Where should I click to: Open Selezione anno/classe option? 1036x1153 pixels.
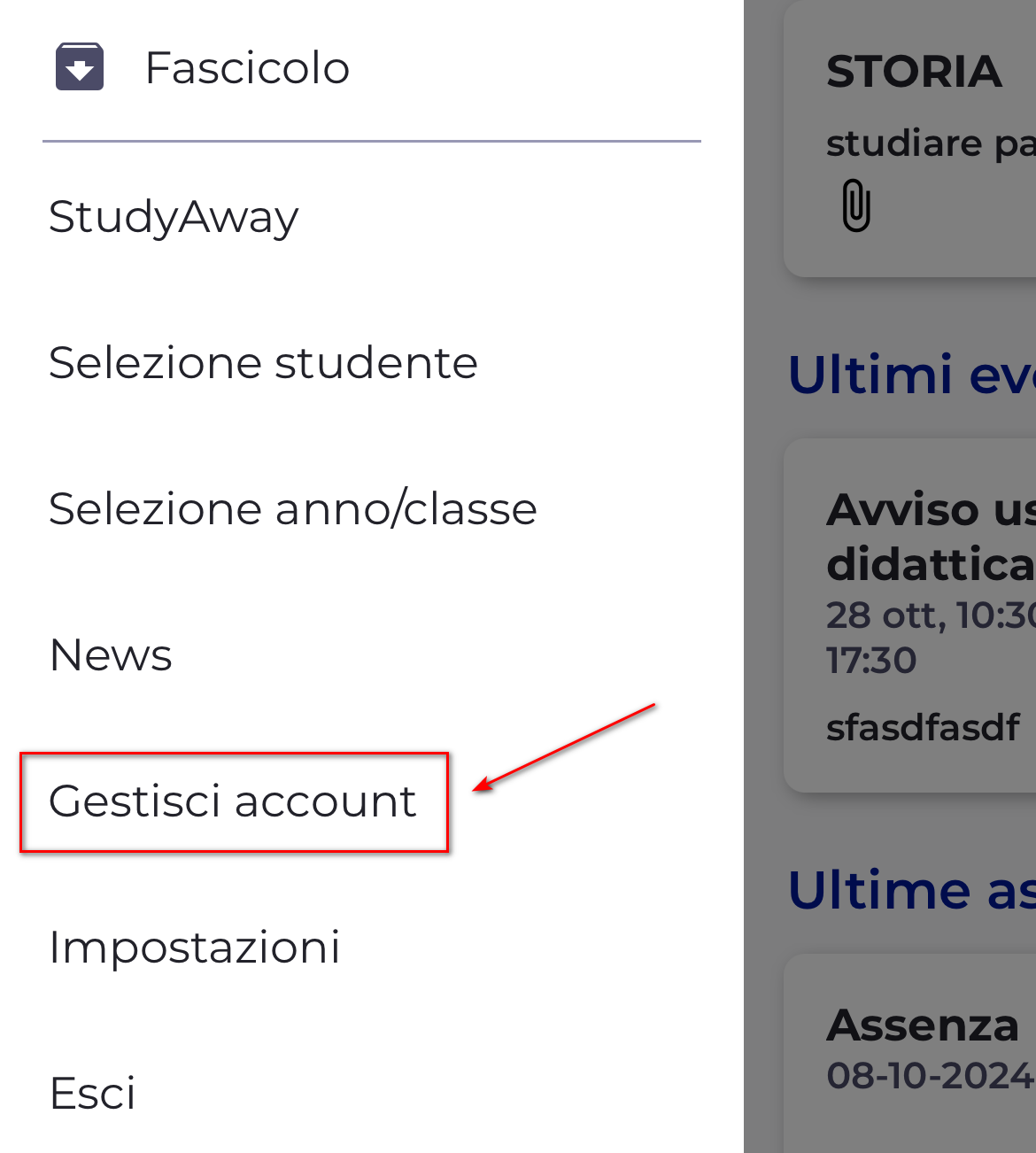point(293,508)
